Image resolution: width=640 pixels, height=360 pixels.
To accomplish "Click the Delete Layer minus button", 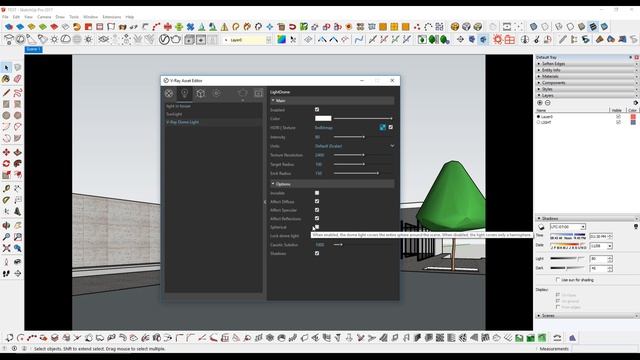I will pyautogui.click(x=548, y=103).
